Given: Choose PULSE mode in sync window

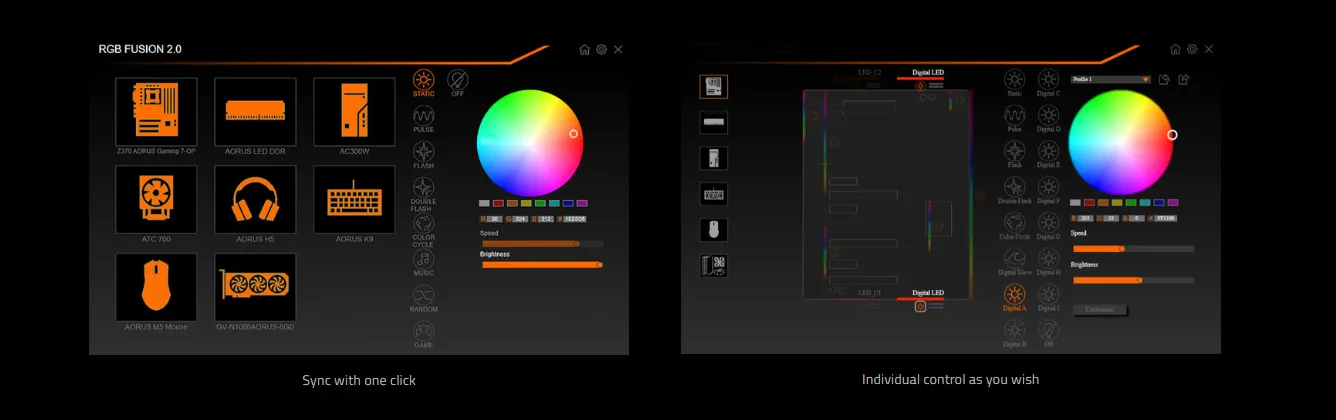Looking at the screenshot, I should tap(423, 117).
